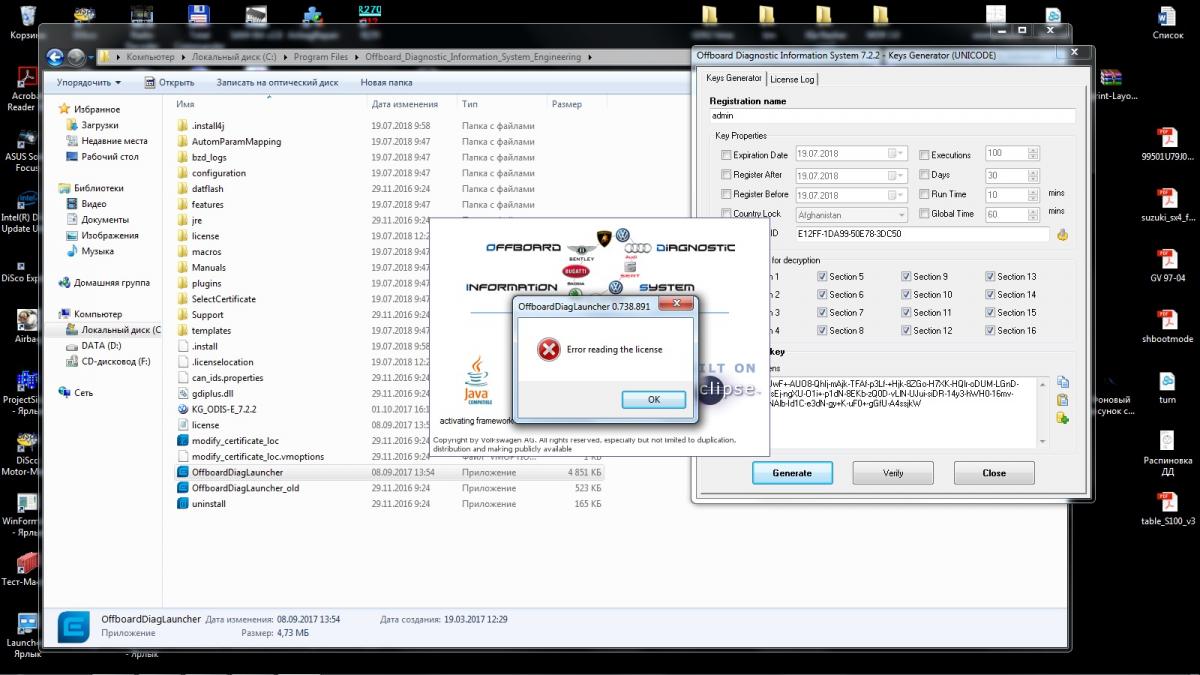This screenshot has height=675, width=1200.
Task: Open Register Before date dropdown
Action: click(x=898, y=195)
